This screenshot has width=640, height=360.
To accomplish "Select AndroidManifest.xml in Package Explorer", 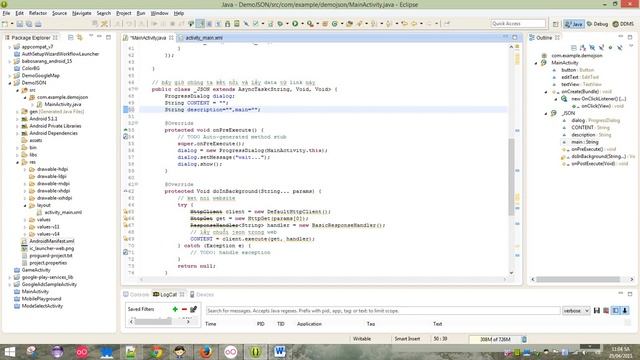I will [x=51, y=241].
